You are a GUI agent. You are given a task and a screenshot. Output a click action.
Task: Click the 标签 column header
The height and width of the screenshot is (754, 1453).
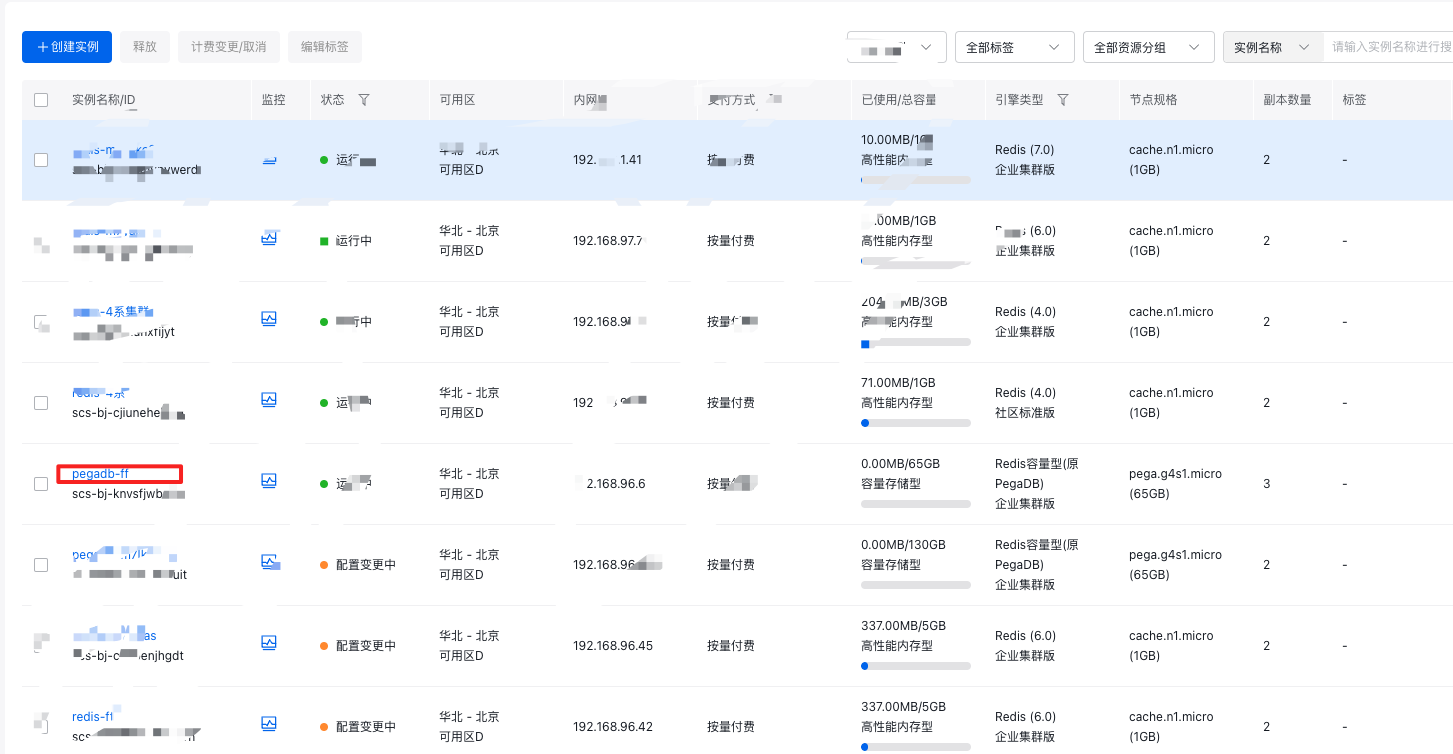(x=1355, y=100)
